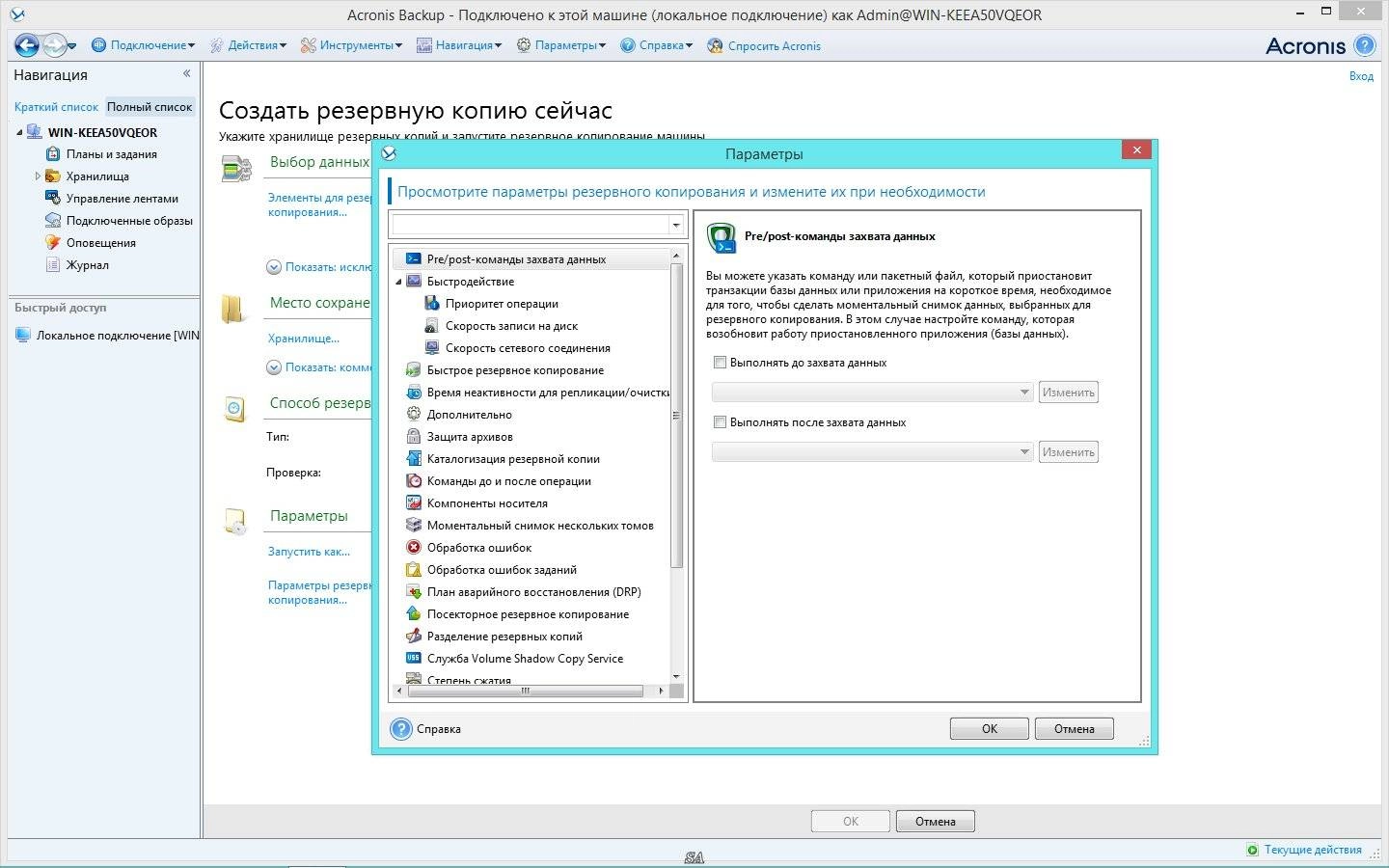Click the horizontal scrollbar of the parameters list

(x=526, y=691)
